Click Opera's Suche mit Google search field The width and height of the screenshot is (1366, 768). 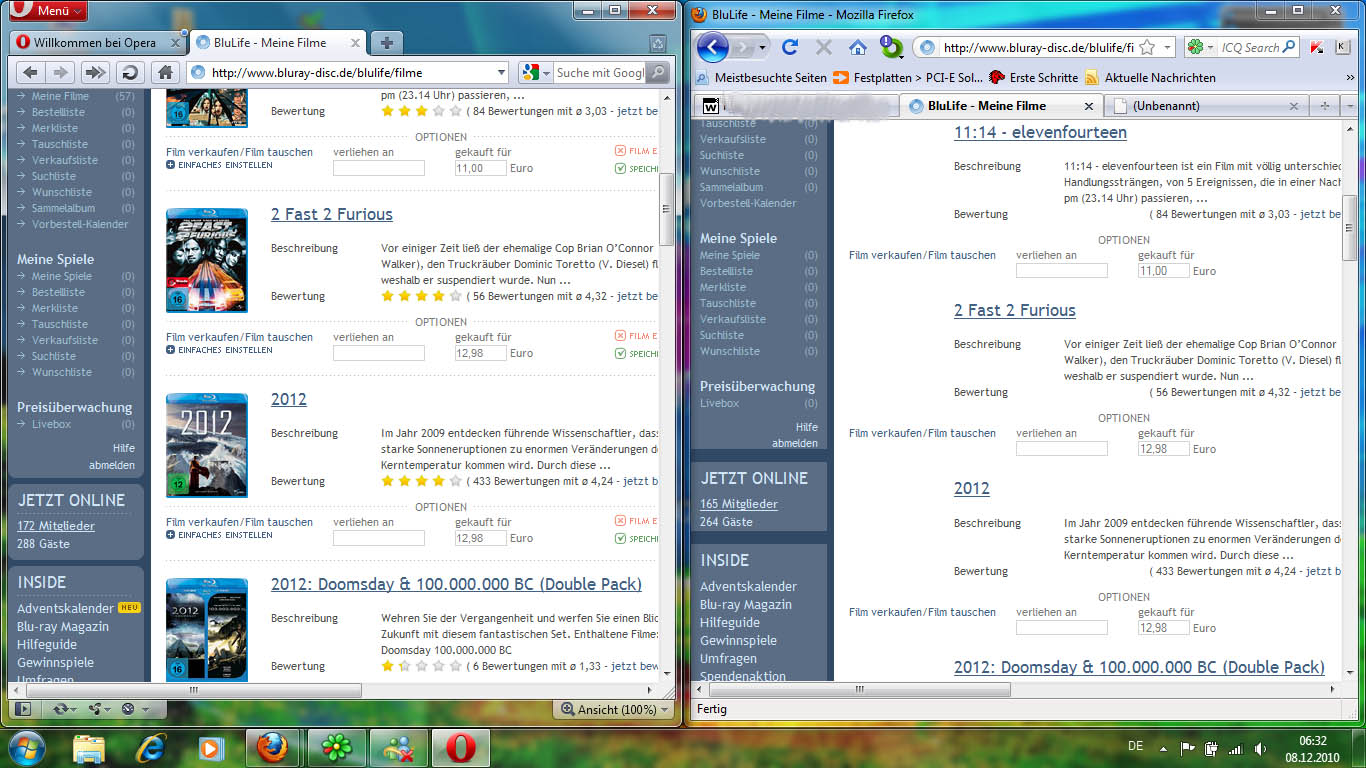coord(600,72)
